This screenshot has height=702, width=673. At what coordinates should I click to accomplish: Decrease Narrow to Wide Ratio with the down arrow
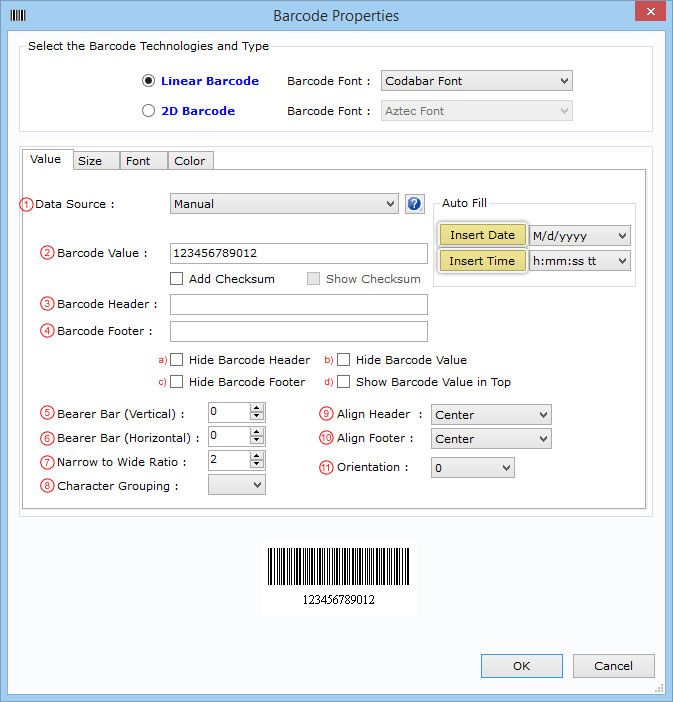[257, 464]
